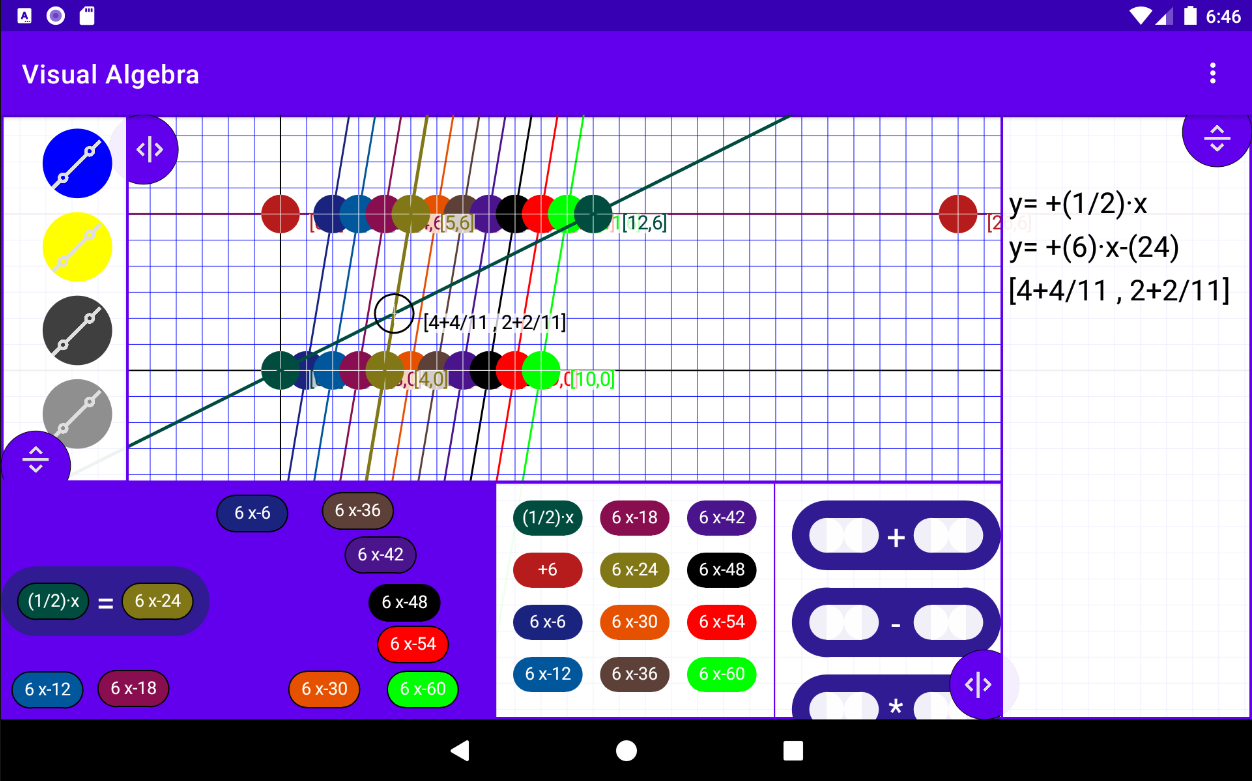Tap the loose 6 x-60 chip on purple workspace
The height and width of the screenshot is (781, 1252).
pos(423,689)
